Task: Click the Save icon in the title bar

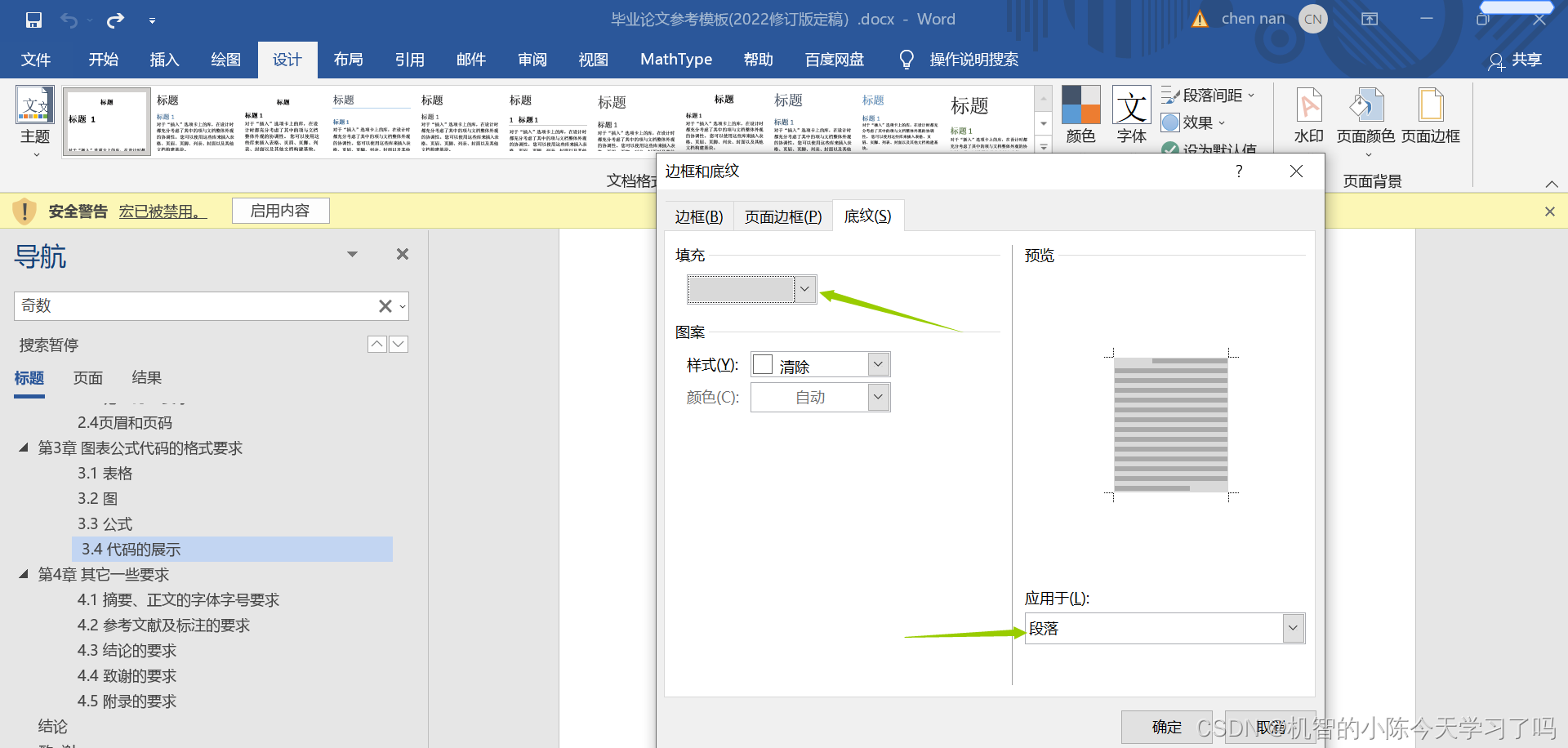Action: click(33, 20)
